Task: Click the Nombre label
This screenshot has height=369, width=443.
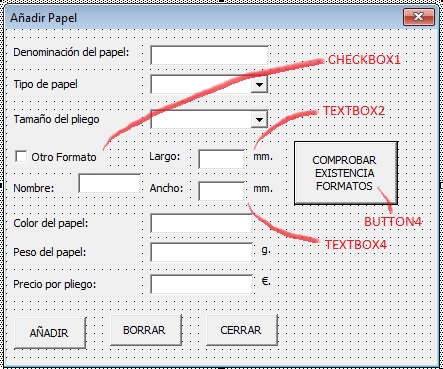Action: point(34,188)
